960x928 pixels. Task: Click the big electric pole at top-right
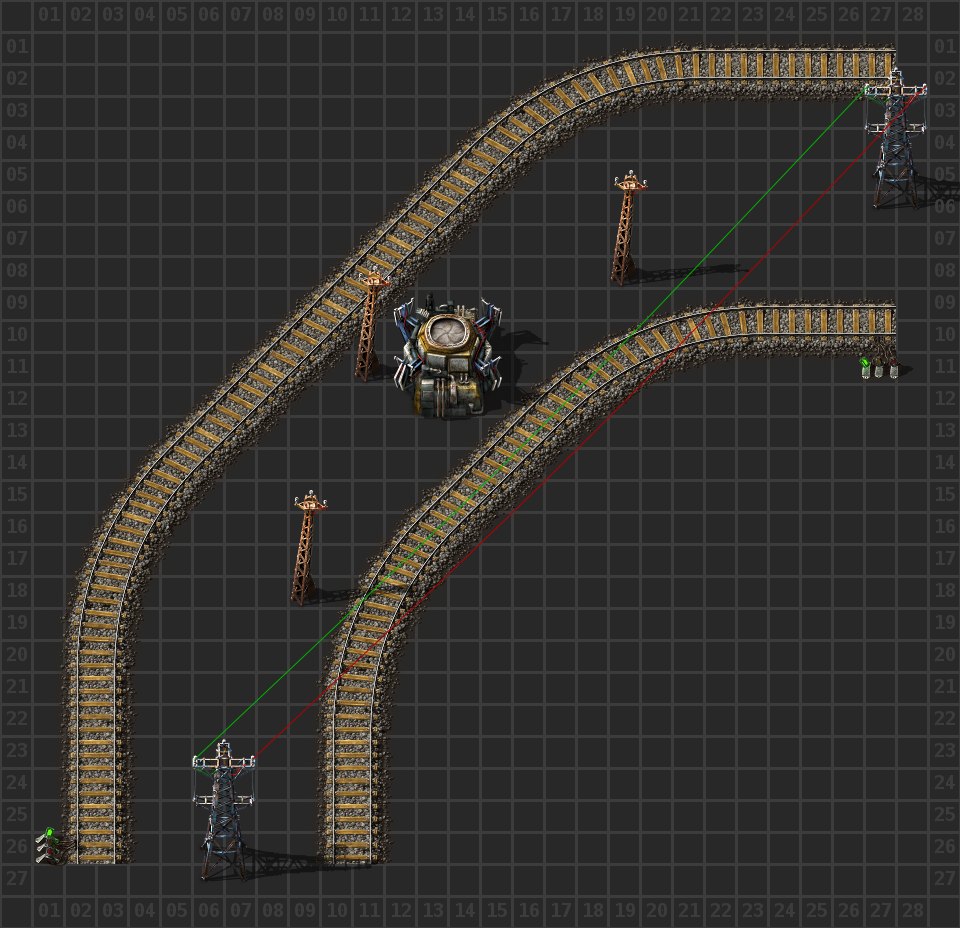895,138
